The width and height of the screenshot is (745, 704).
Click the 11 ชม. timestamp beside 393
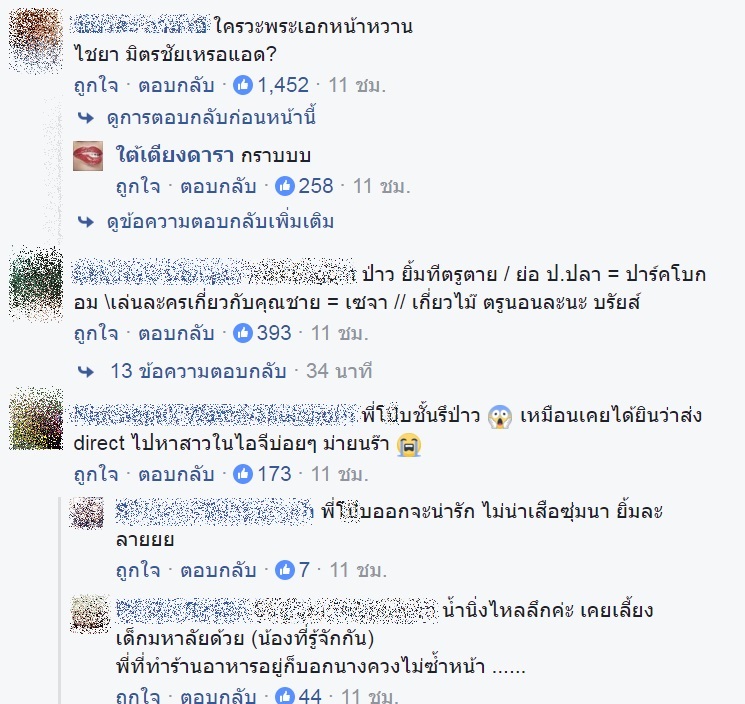340,333
